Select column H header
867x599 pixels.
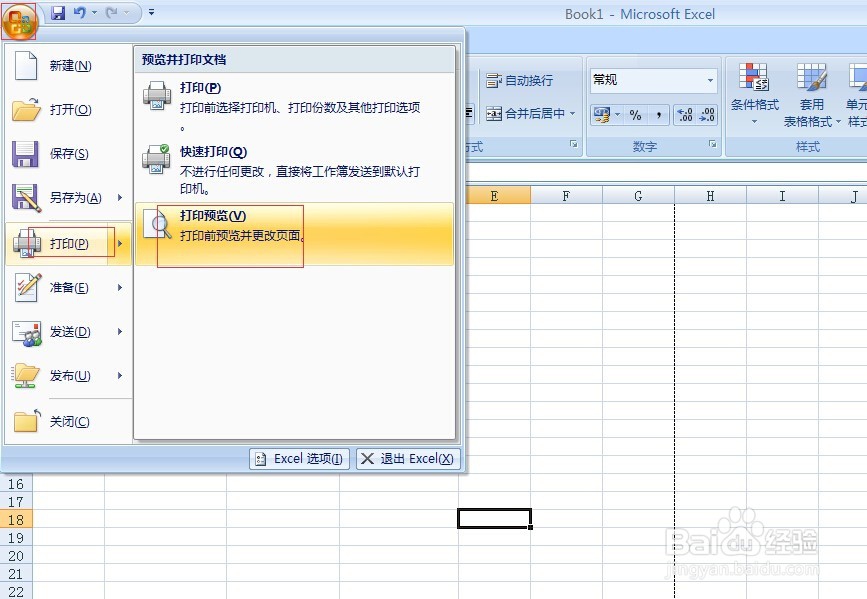pos(710,196)
